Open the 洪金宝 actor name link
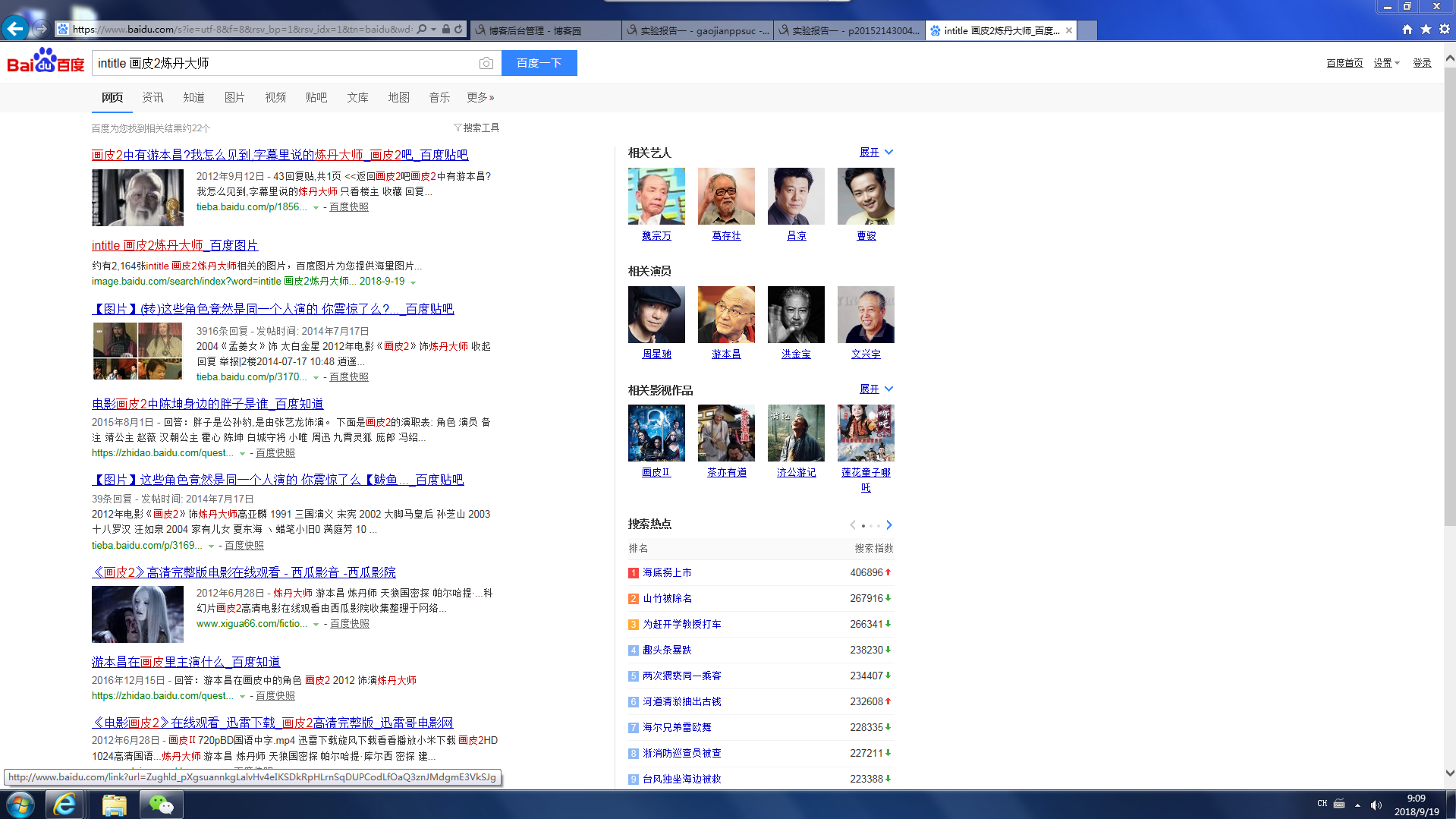This screenshot has width=1456, height=819. tap(796, 354)
